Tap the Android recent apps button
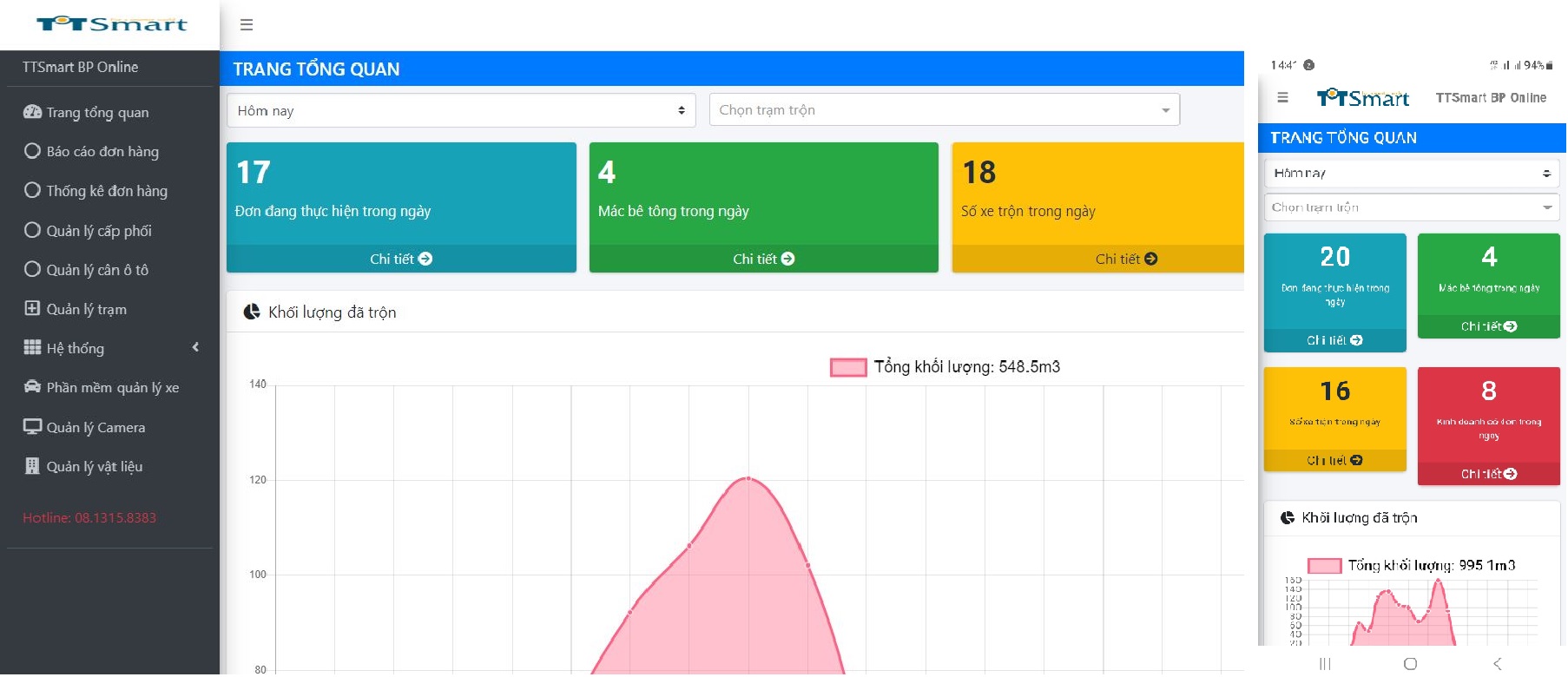Screen dimensions: 1568x677 (1325, 663)
